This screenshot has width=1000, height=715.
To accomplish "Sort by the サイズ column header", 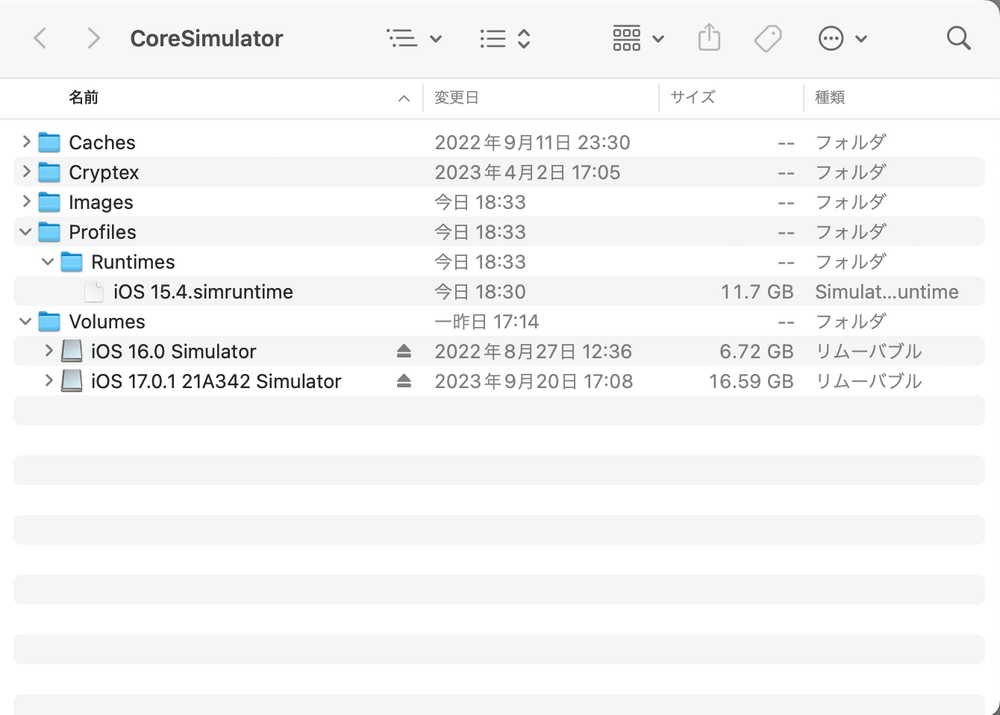I will point(692,97).
